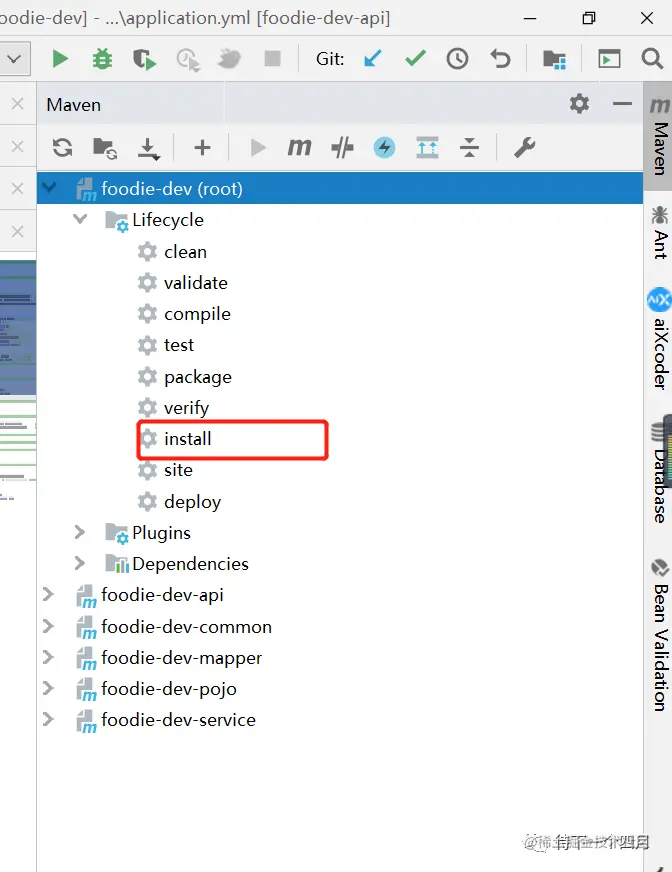
Task: Open the Database side tab
Action: coord(660,473)
